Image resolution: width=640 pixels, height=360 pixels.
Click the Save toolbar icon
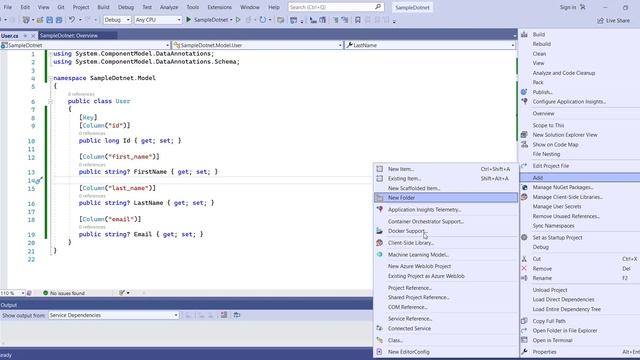click(x=49, y=20)
